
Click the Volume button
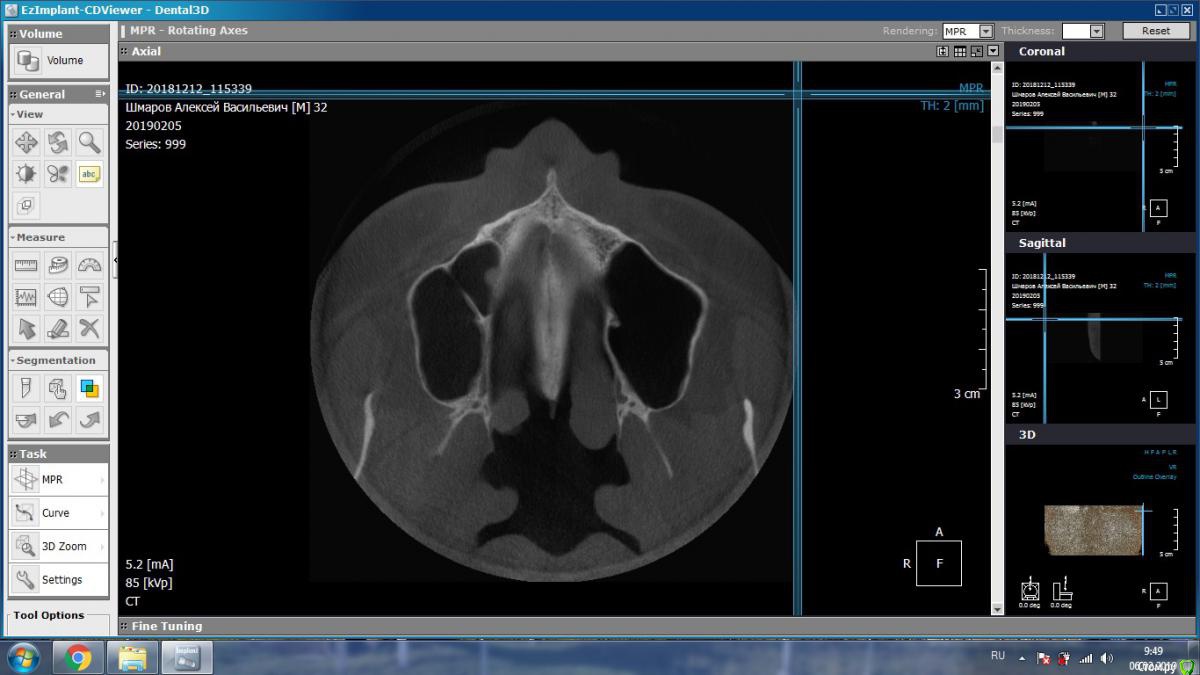50,61
